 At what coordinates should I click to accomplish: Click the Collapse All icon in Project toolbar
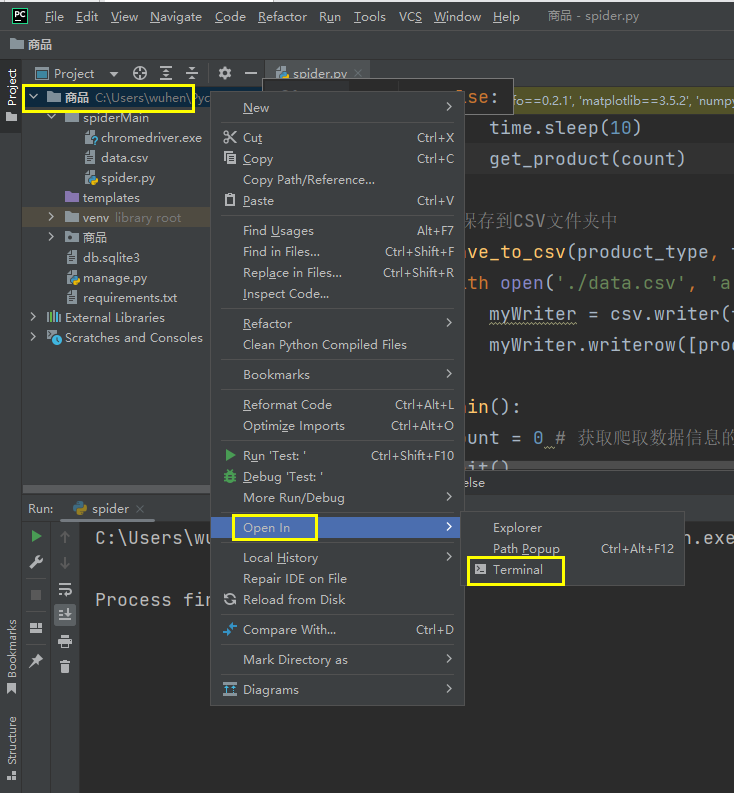[192, 73]
